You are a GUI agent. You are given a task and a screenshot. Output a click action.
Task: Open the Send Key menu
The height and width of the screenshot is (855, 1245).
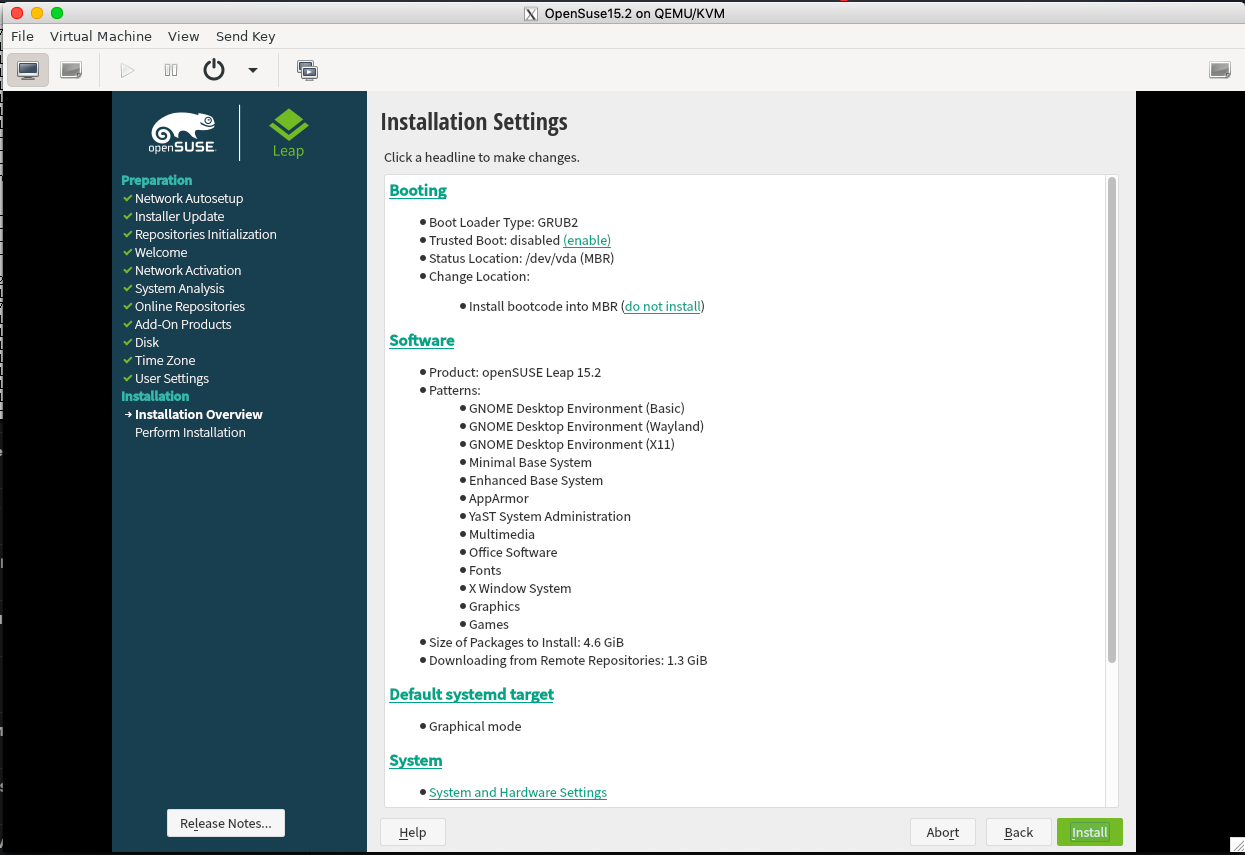tap(246, 36)
